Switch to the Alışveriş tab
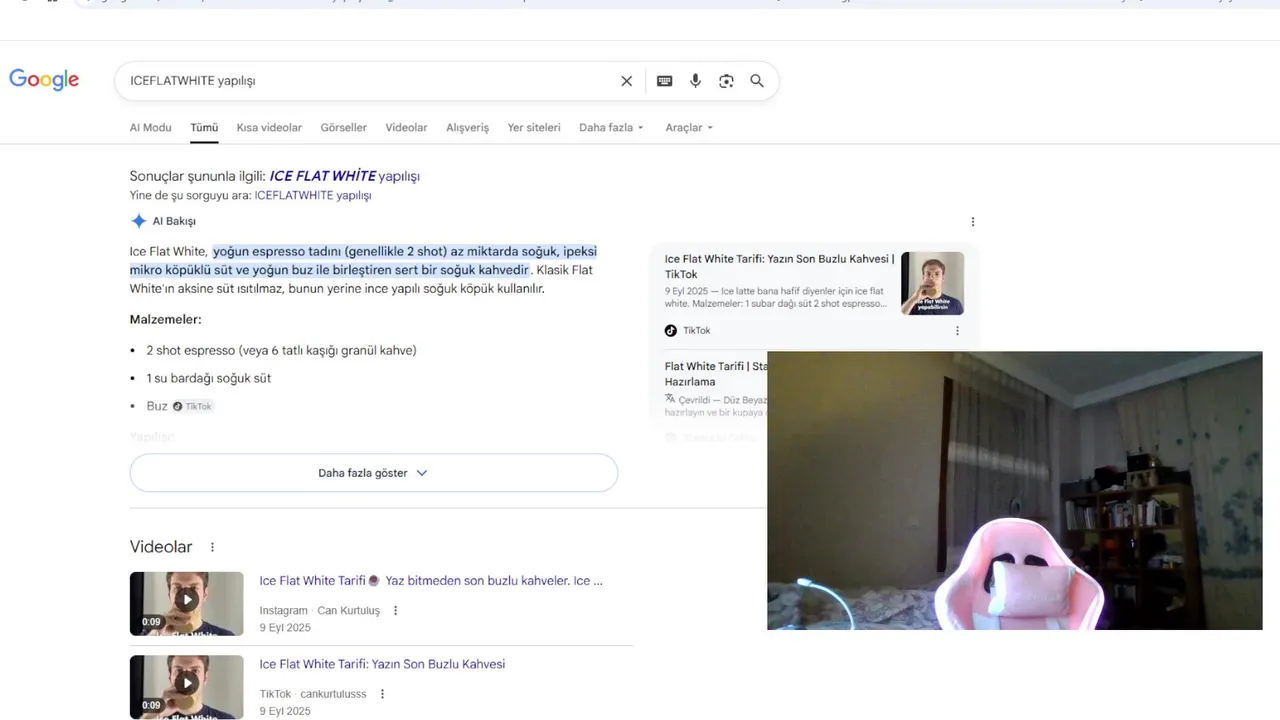The height and width of the screenshot is (720, 1280). 467,128
